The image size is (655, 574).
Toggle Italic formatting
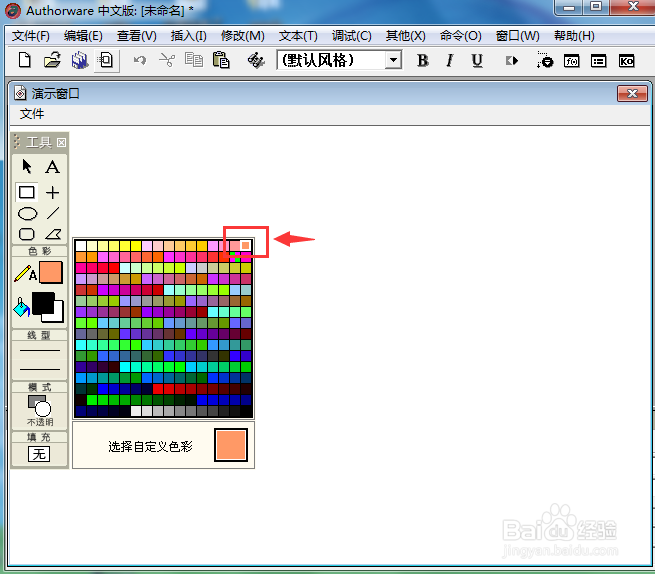pos(449,61)
